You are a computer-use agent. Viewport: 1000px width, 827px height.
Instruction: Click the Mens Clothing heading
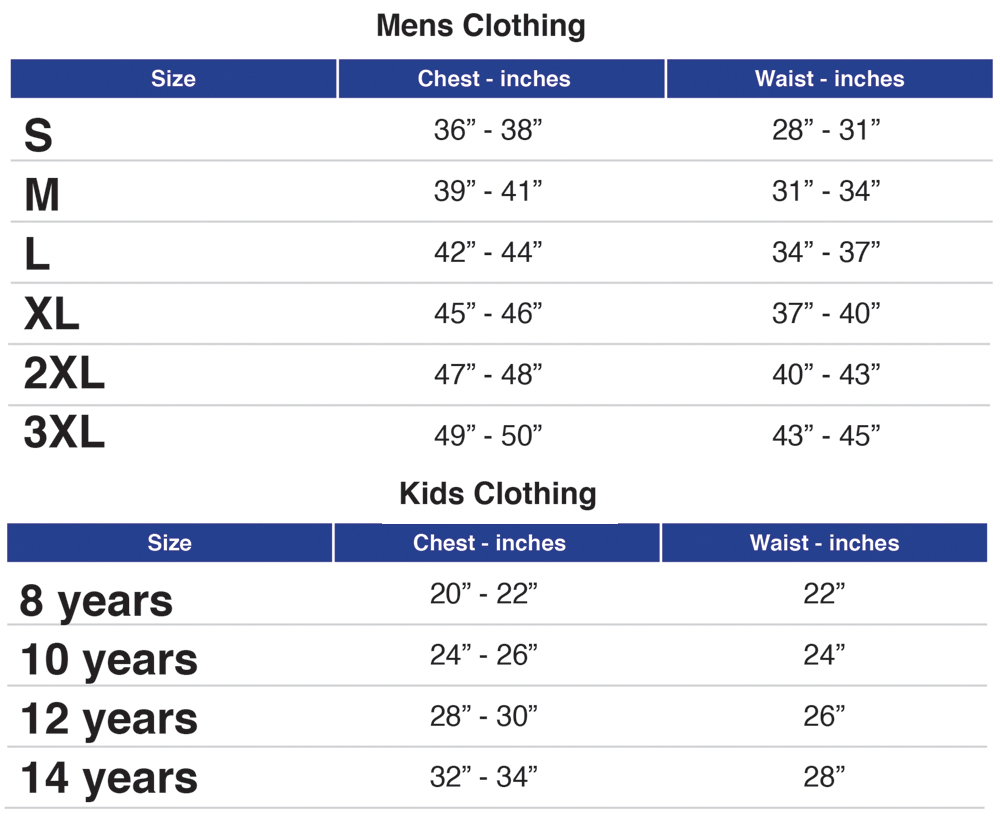481,27
